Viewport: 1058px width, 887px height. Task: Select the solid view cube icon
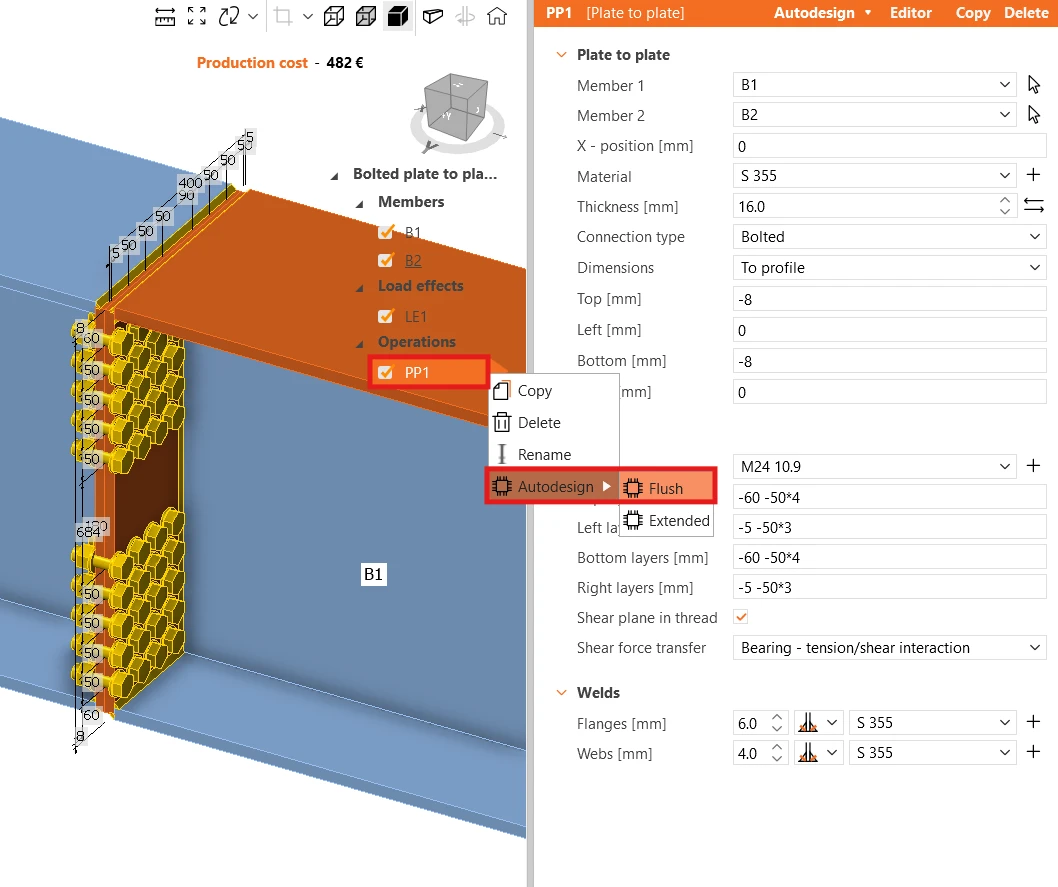397,16
